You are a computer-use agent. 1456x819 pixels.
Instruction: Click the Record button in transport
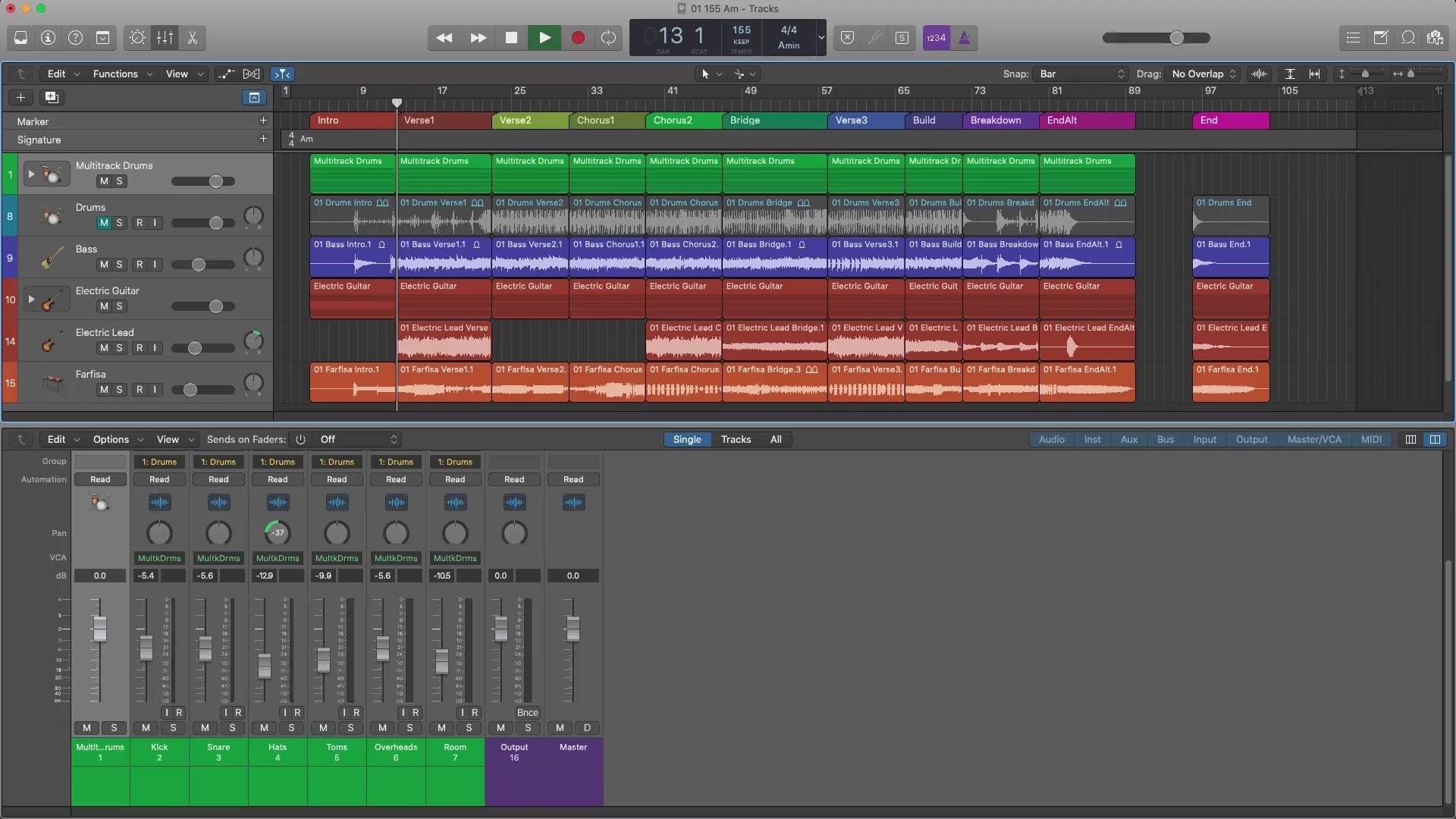pos(578,38)
